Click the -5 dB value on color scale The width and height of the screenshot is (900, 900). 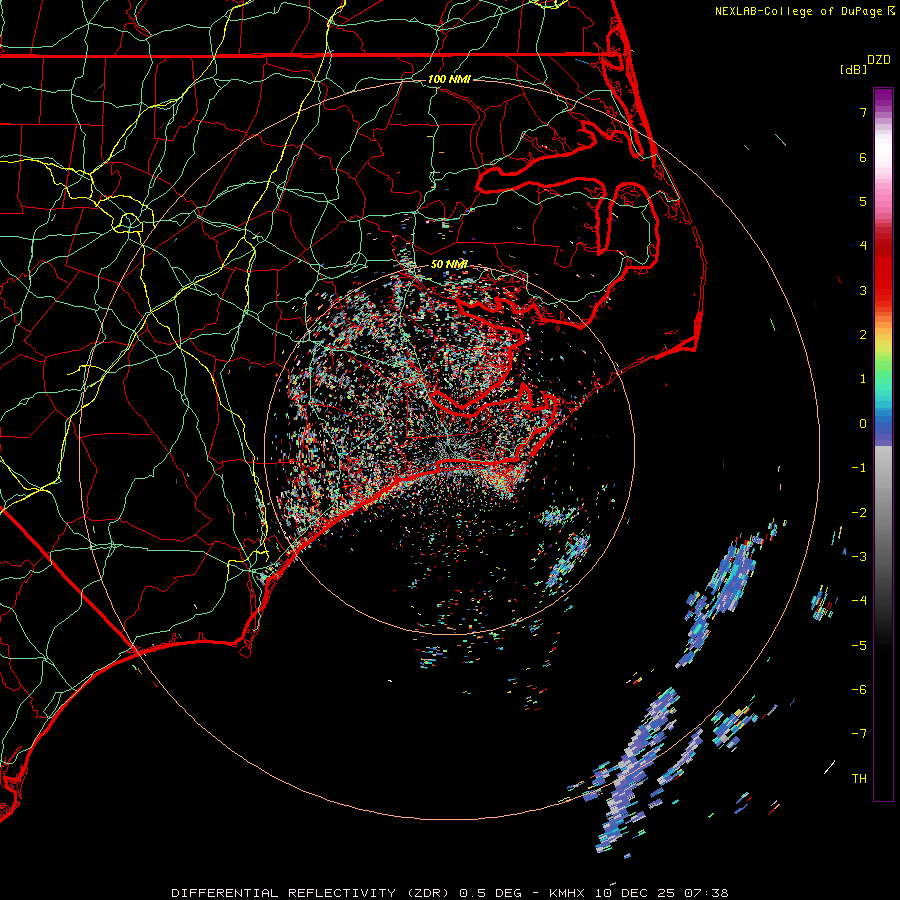(x=859, y=646)
